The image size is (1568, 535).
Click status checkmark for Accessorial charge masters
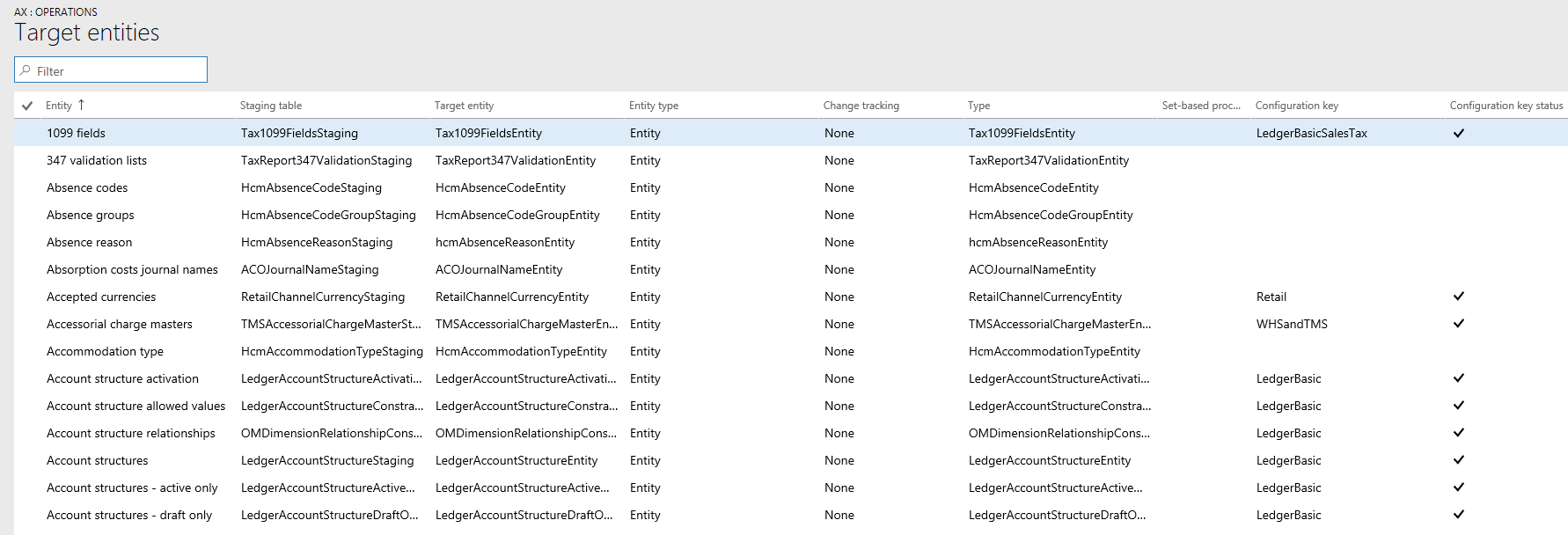pos(1459,323)
